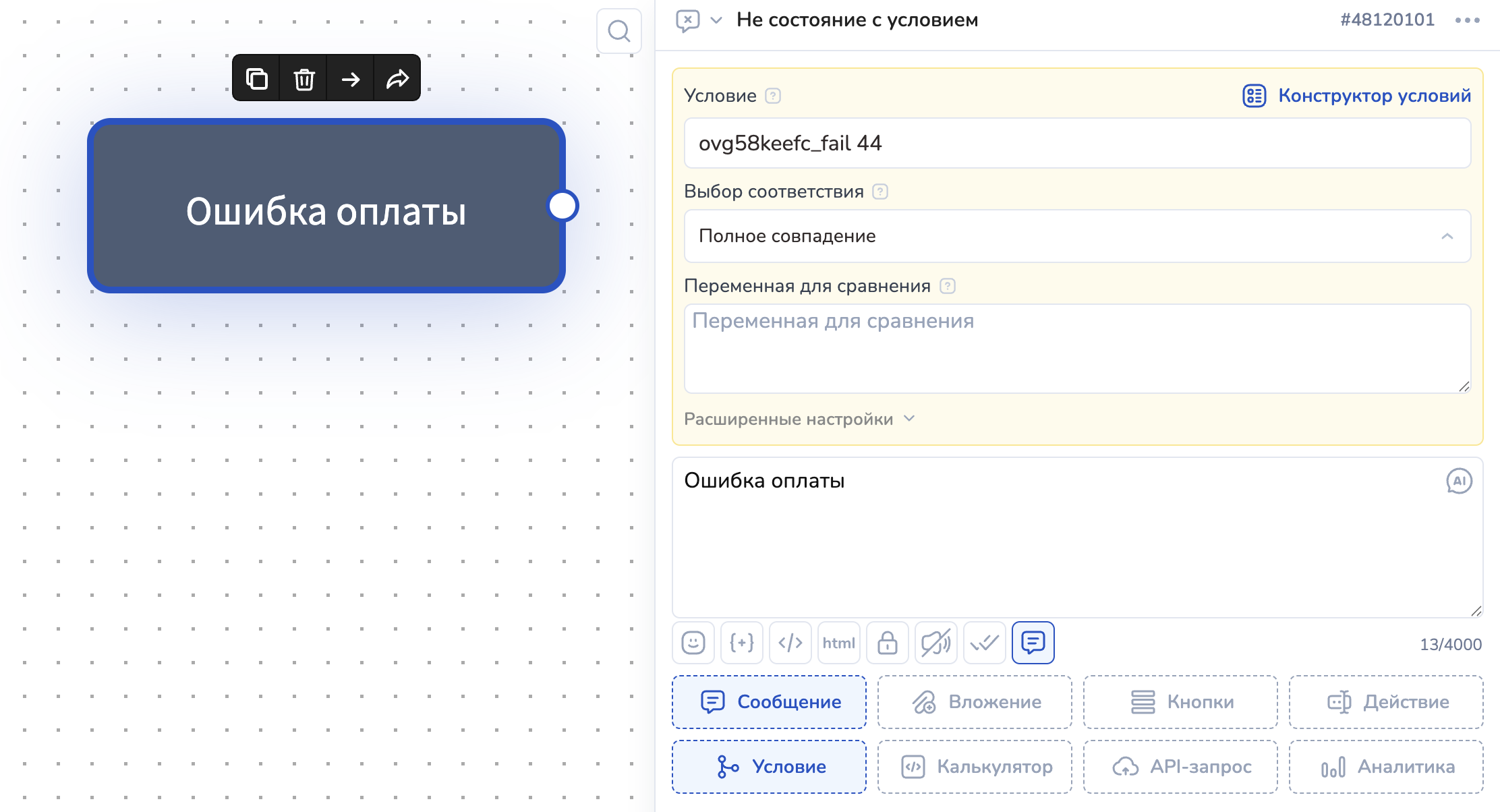Viewport: 1500px width, 812px height.
Task: Click the 'Условие' text input field
Action: tap(1077, 143)
